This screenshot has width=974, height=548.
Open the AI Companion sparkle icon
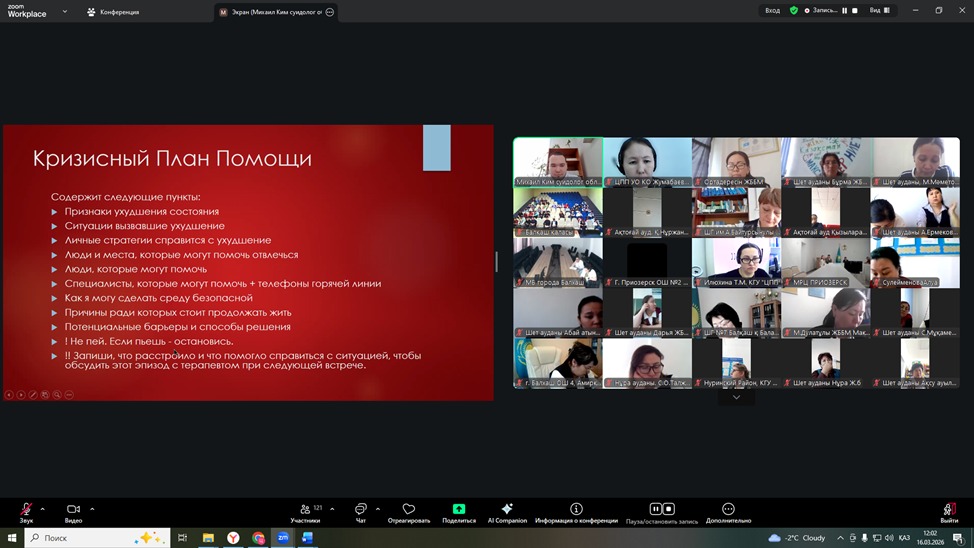tap(507, 510)
